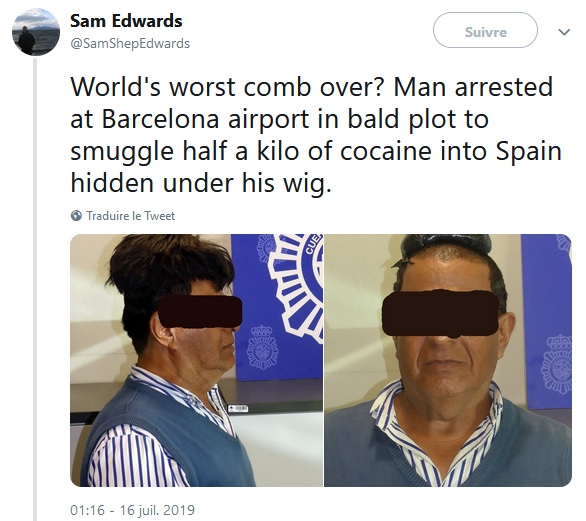Click the black censor bar in right photo
The height and width of the screenshot is (521, 586).
tap(441, 313)
